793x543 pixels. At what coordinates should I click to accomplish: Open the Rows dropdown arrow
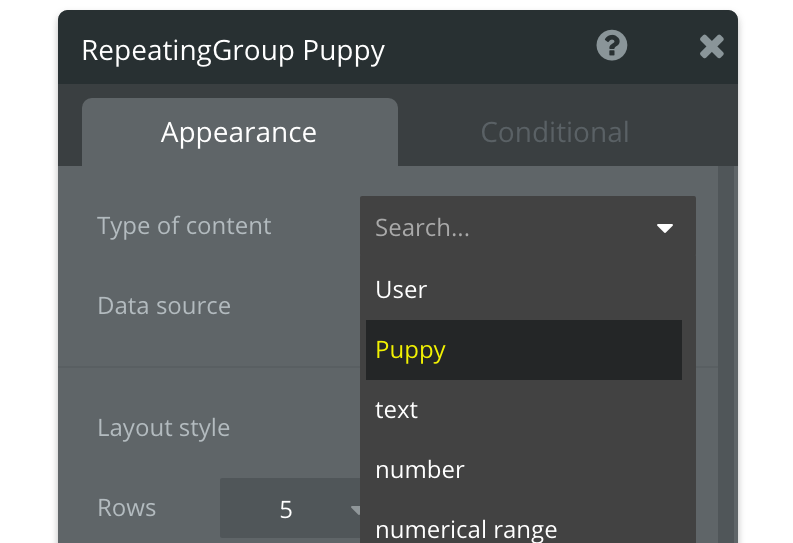354,509
